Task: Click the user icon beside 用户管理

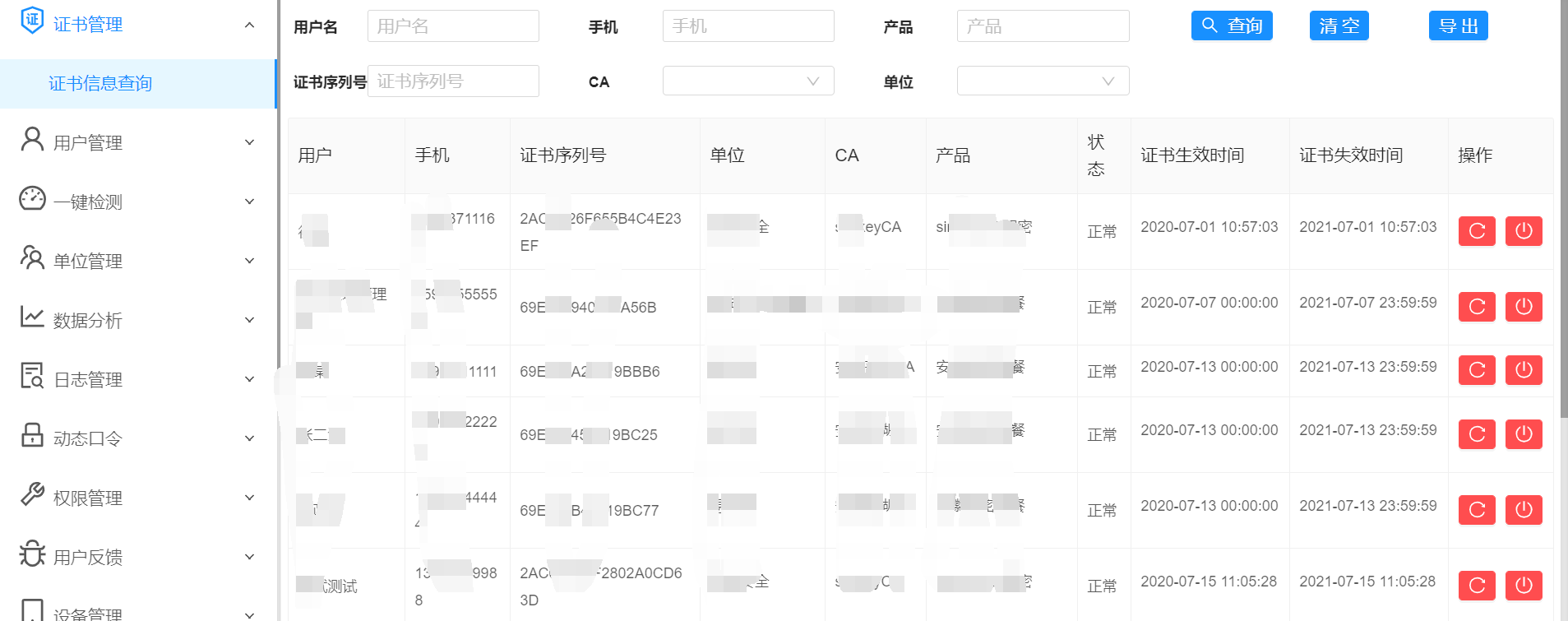Action: pos(32,140)
